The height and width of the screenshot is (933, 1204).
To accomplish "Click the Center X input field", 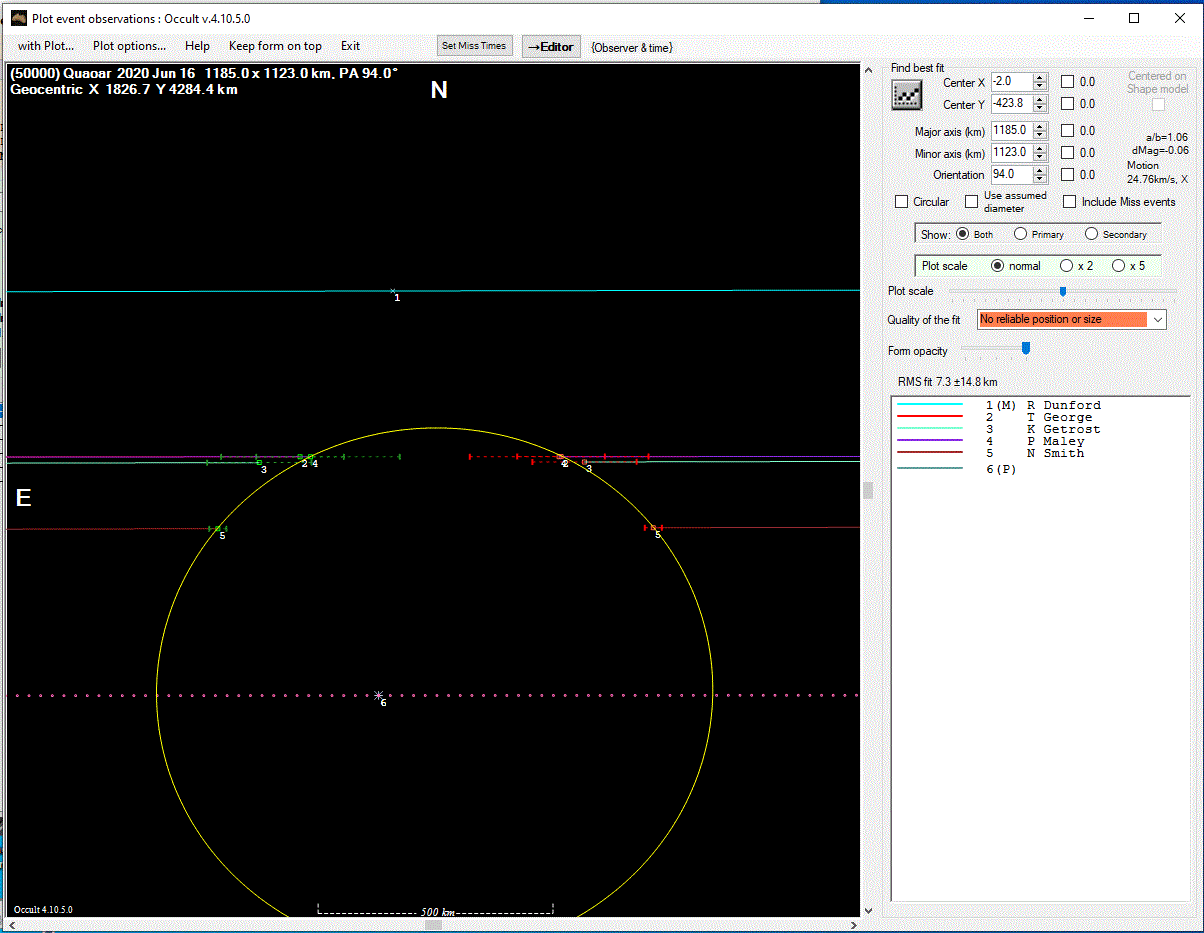I will point(1011,82).
